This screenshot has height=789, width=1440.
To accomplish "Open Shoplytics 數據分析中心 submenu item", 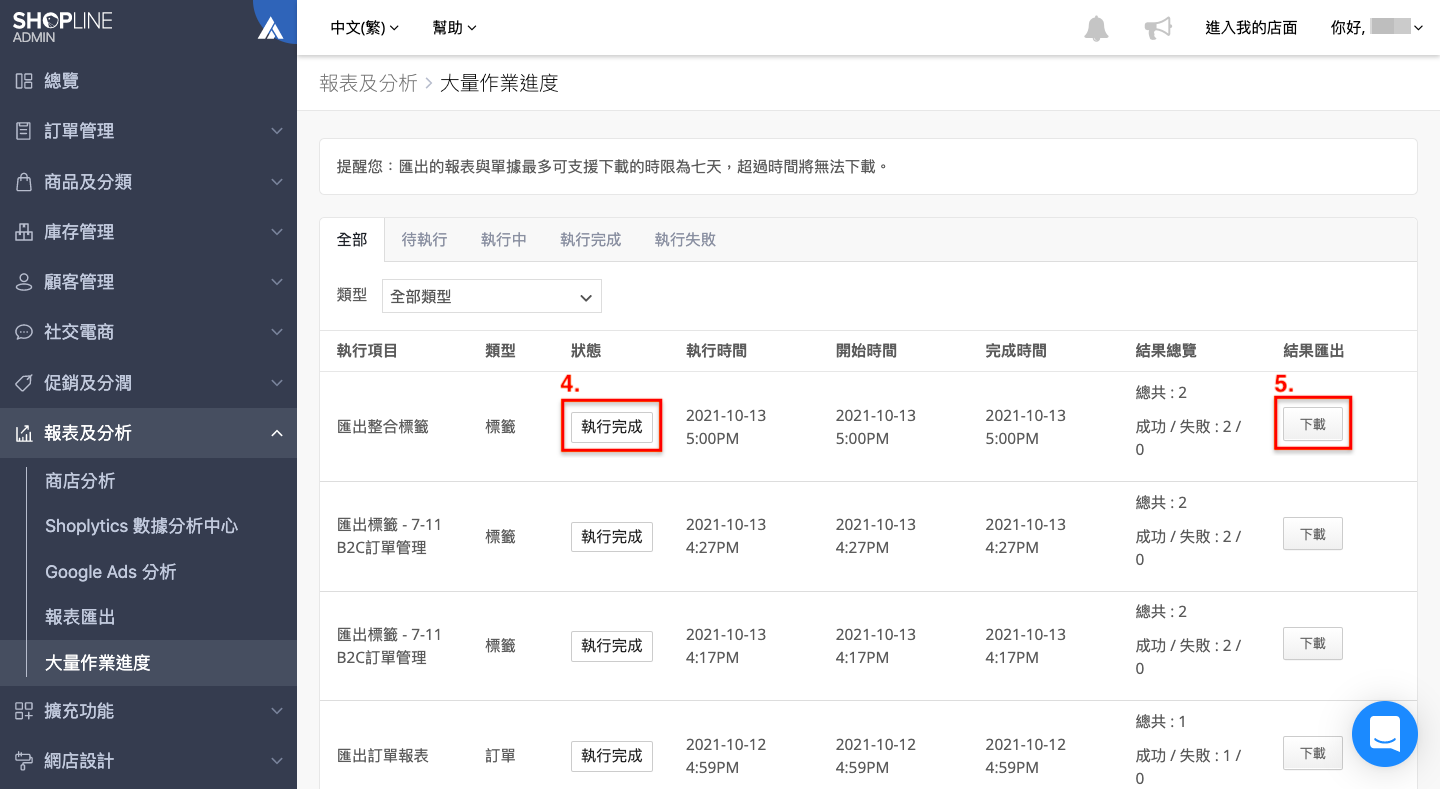I will (x=141, y=526).
